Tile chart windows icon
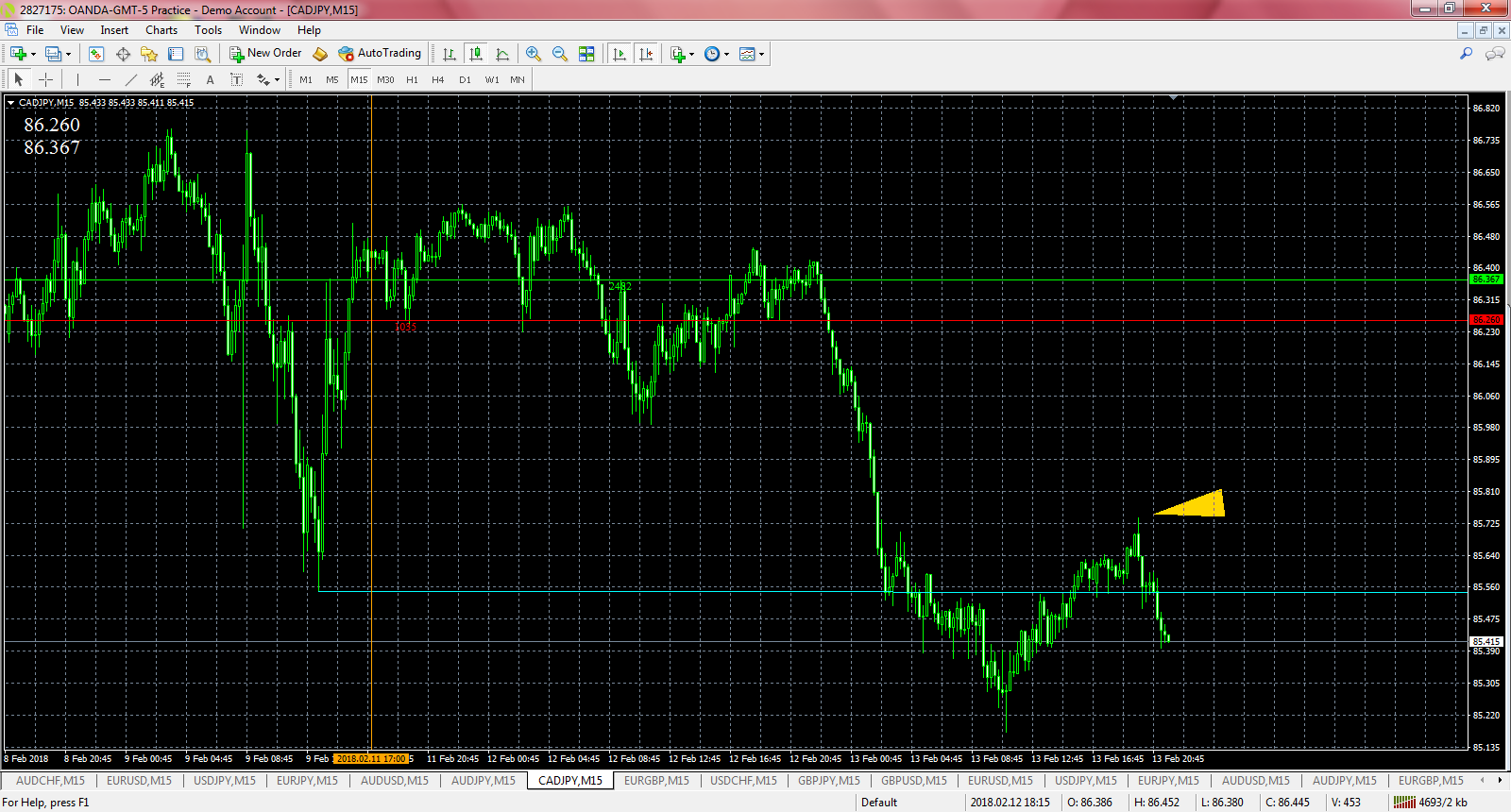 586,54
